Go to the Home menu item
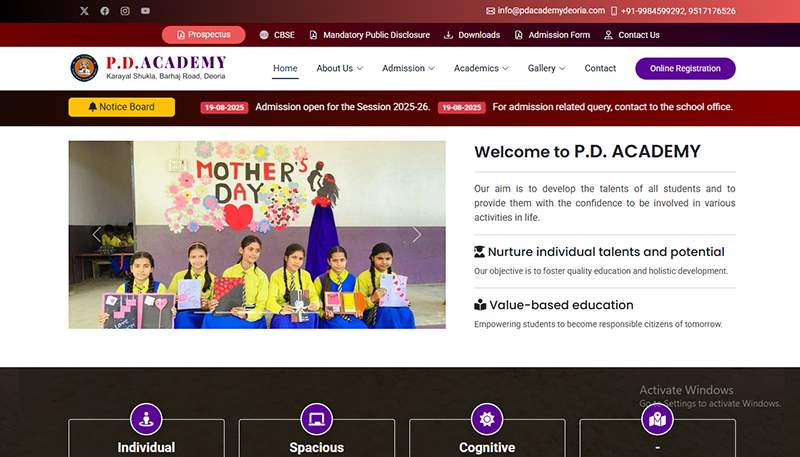Viewport: 800px width, 457px height. click(x=285, y=68)
